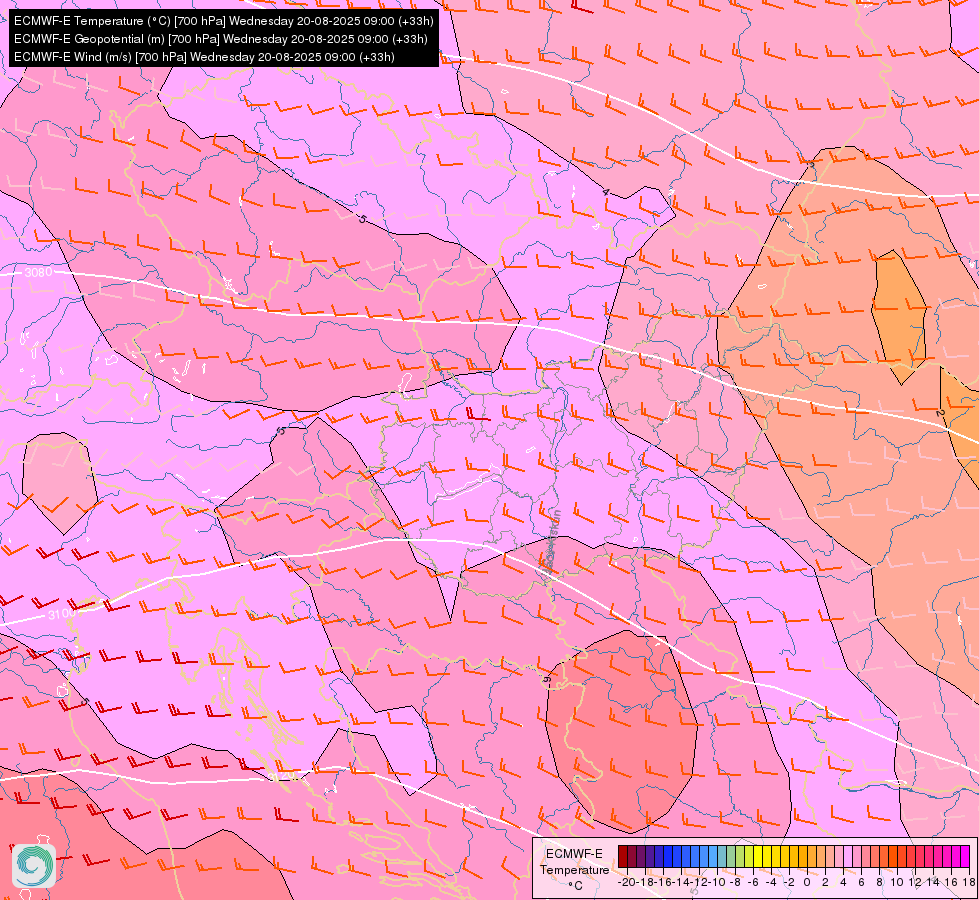Click the swirl logo icon at bottom-left
979x900 pixels.
click(x=34, y=866)
